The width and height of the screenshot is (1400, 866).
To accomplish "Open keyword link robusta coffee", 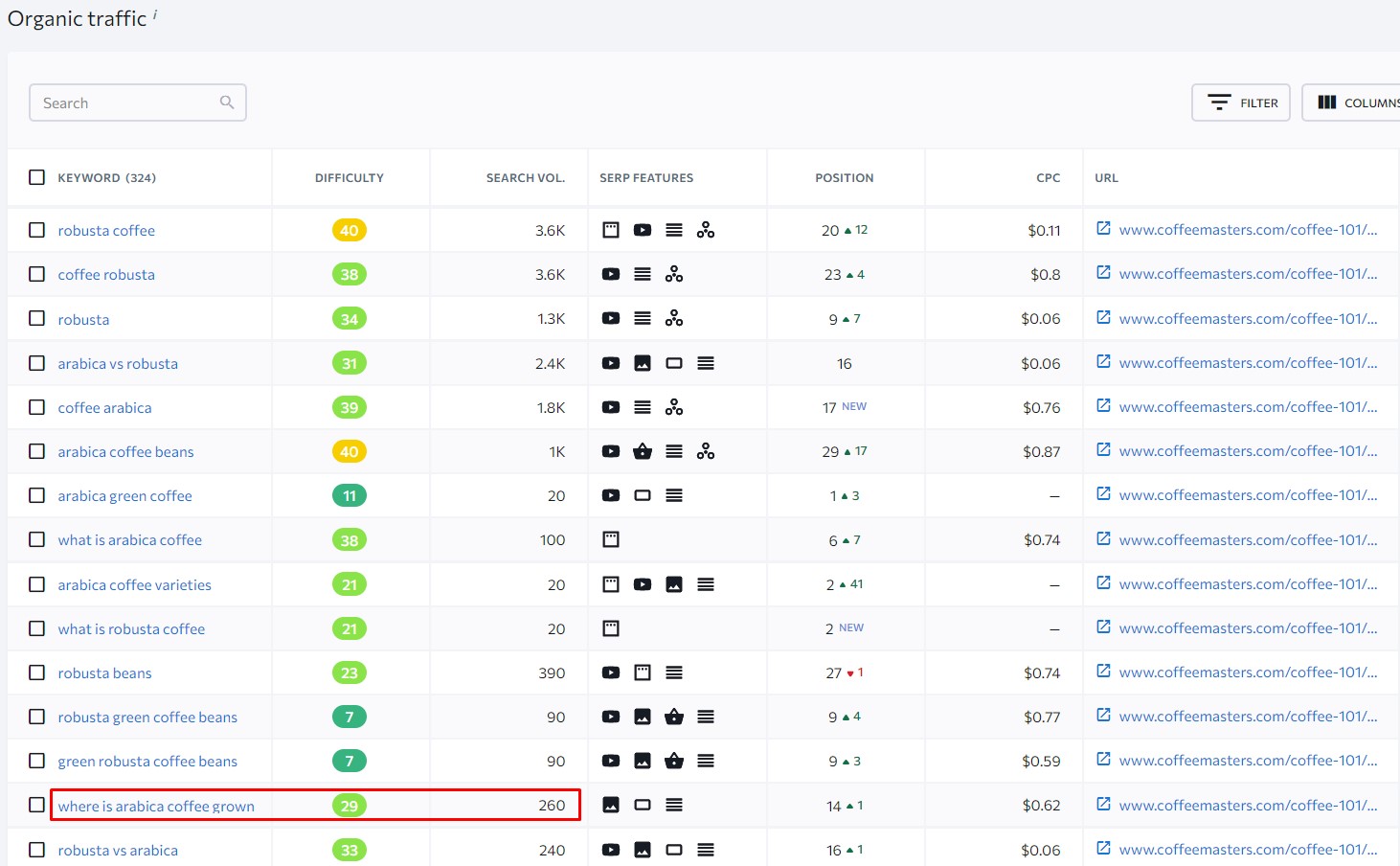I will pos(106,230).
